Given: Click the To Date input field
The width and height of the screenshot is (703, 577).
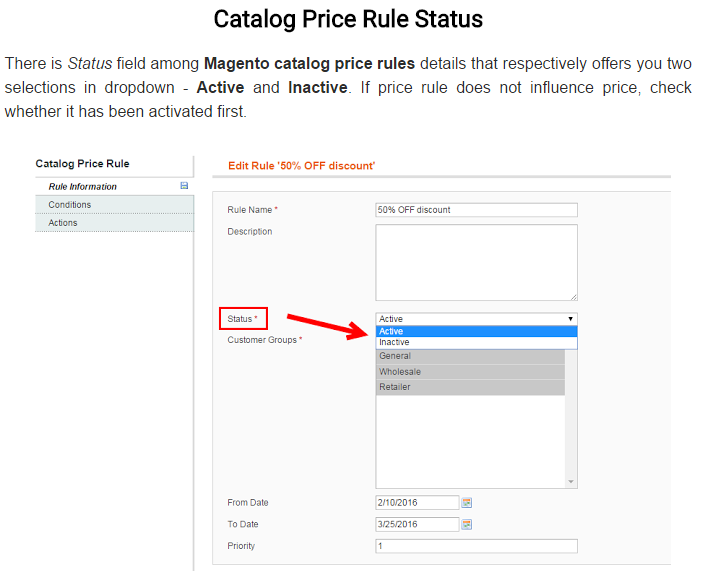Looking at the screenshot, I should coord(416,524).
